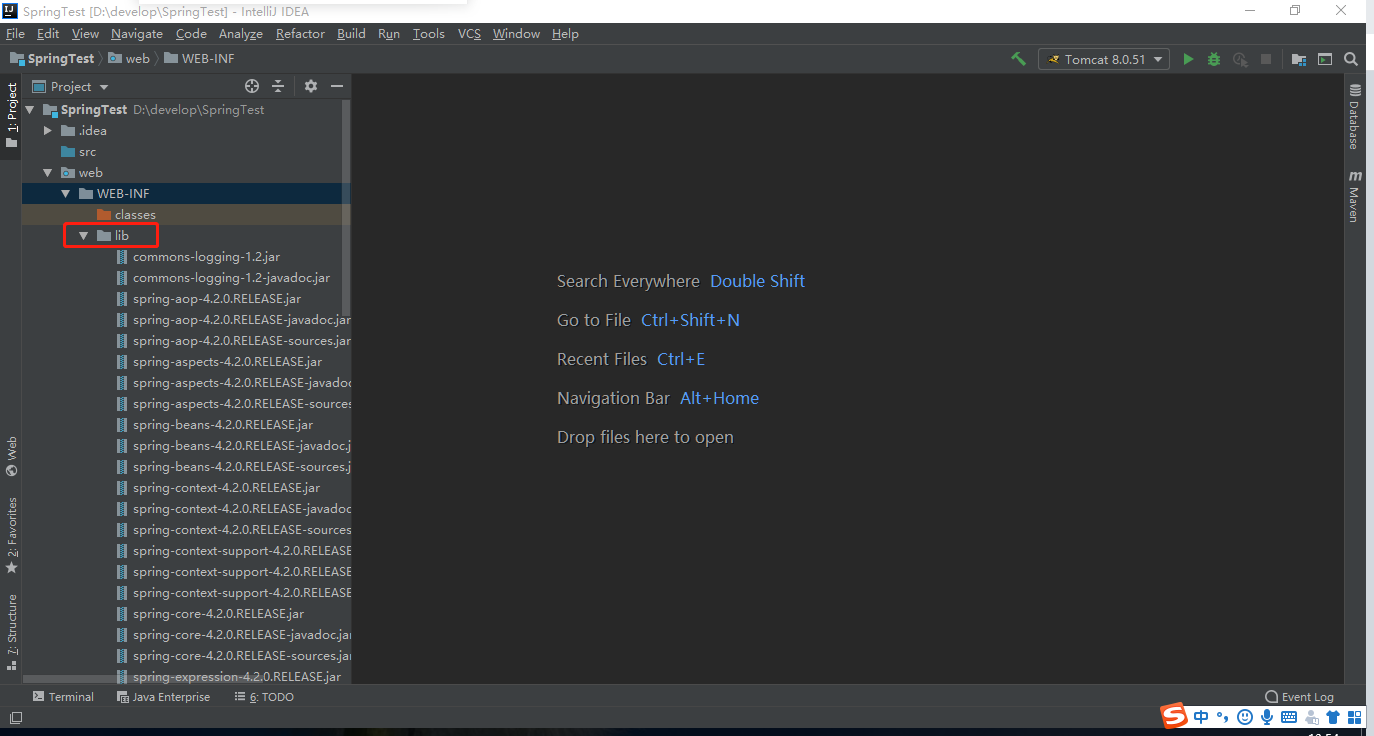Click the green Build Project hammer icon
The width and height of the screenshot is (1374, 736).
(x=1018, y=59)
